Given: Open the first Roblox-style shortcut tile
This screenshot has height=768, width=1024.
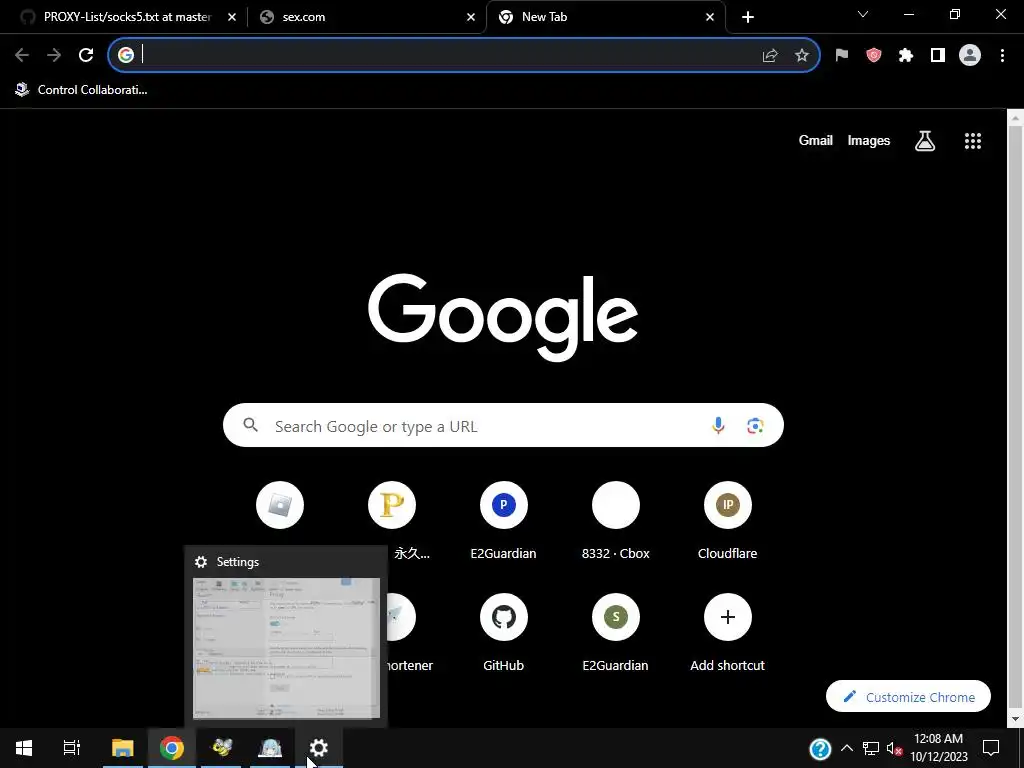Looking at the screenshot, I should [x=280, y=505].
